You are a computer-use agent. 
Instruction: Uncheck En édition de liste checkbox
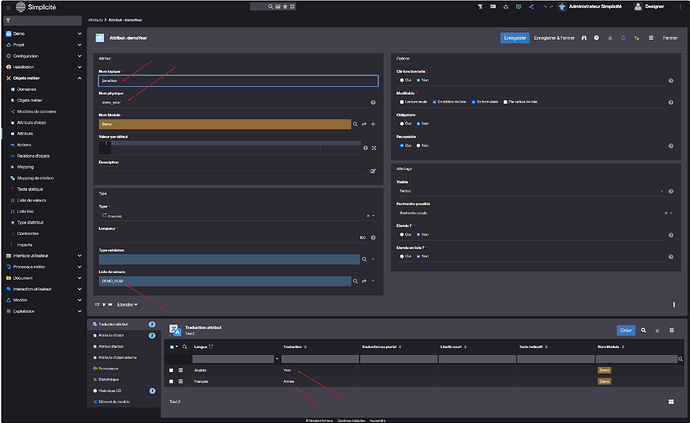[x=434, y=102]
